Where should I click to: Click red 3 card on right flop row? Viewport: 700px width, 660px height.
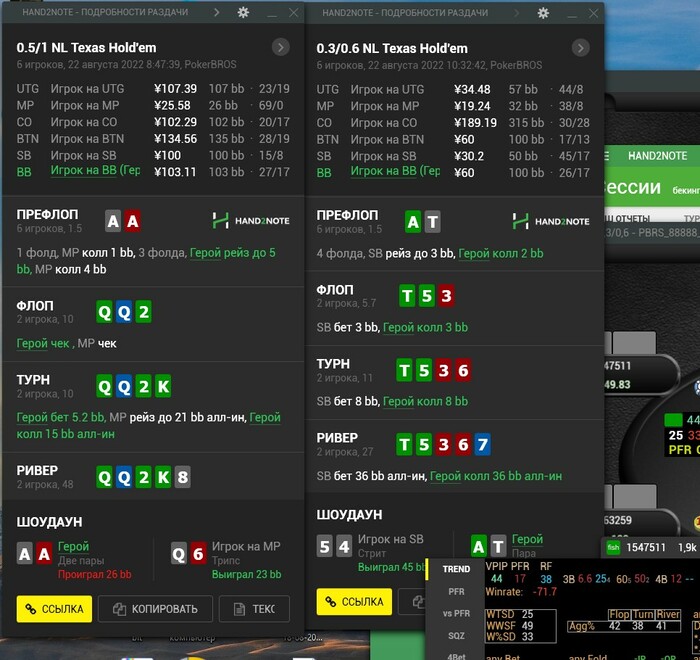(446, 295)
